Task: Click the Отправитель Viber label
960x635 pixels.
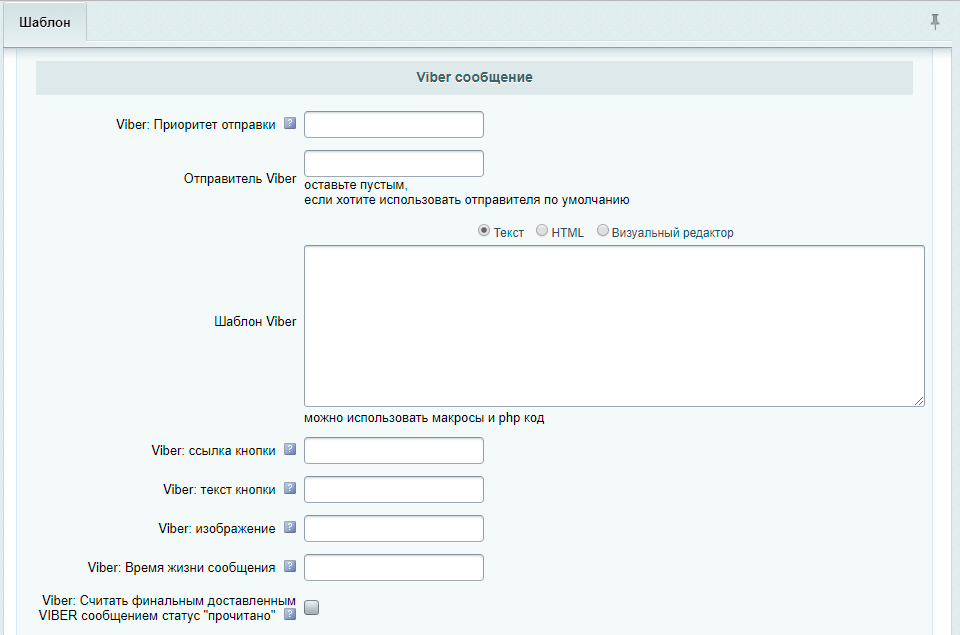Action: (x=240, y=178)
